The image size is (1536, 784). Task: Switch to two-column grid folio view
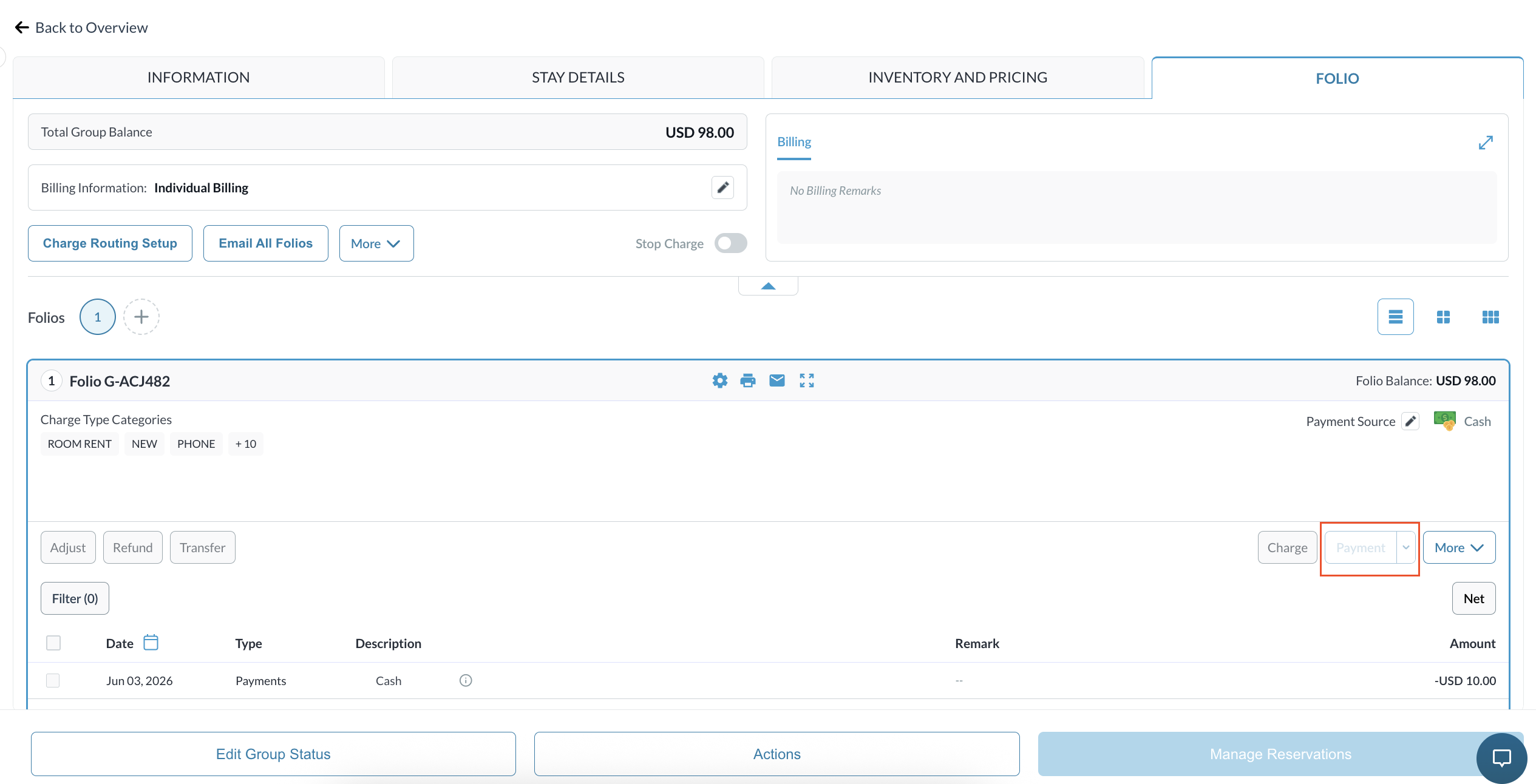click(1443, 317)
